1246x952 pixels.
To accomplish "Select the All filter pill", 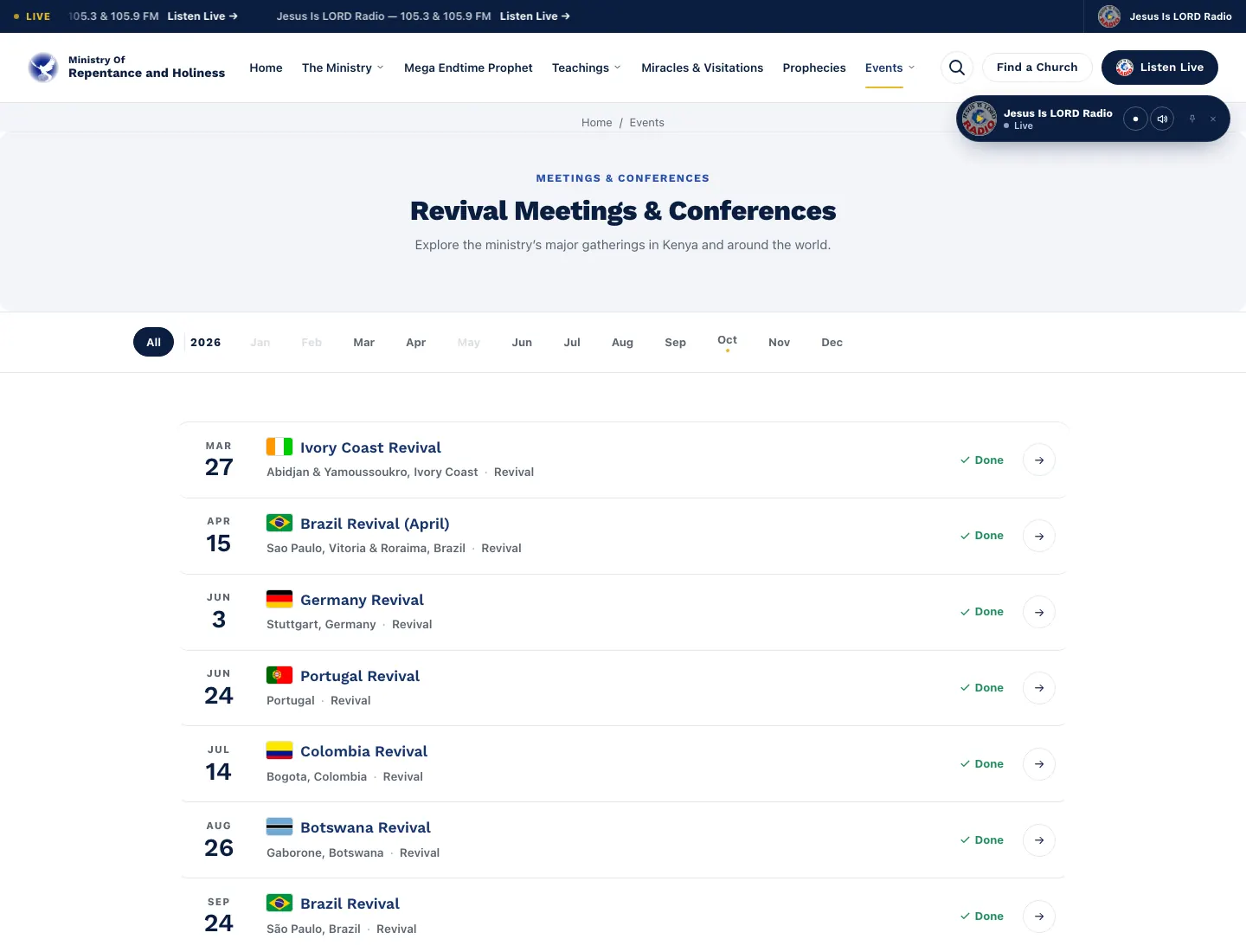I will pyautogui.click(x=153, y=342).
